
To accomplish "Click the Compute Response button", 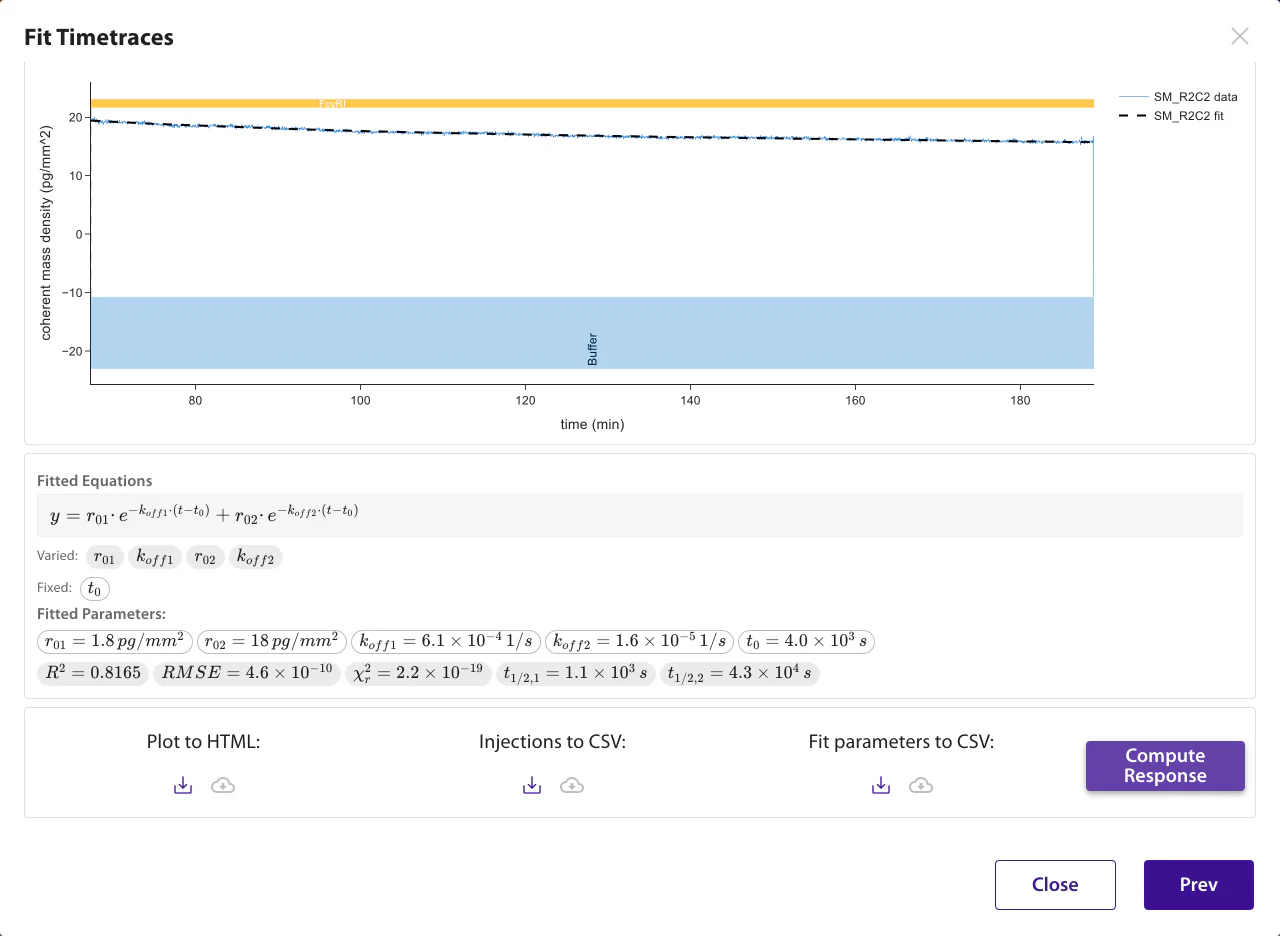I will (1165, 766).
